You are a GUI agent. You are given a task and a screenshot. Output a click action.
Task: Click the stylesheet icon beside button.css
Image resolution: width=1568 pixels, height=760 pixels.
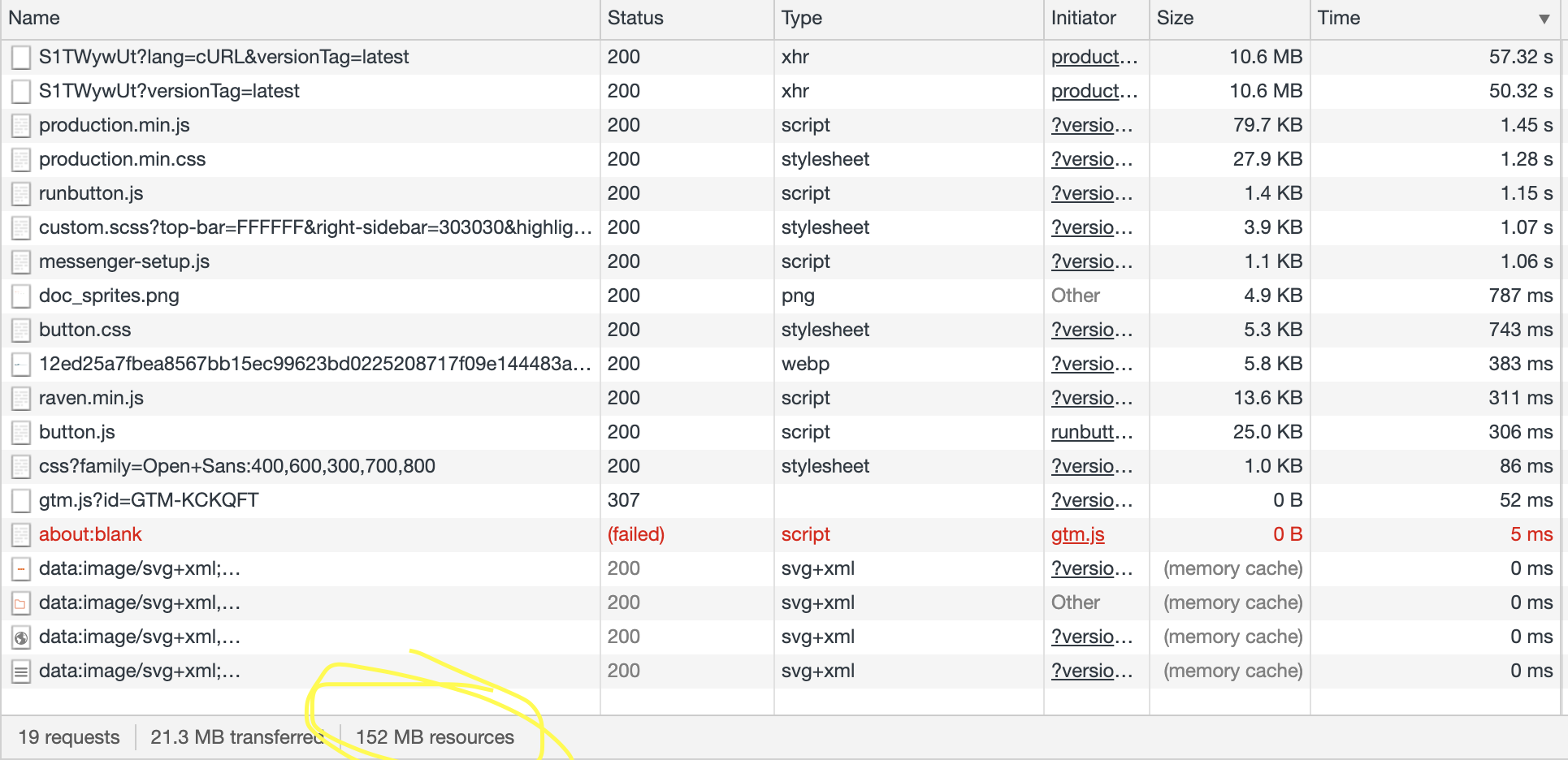20,330
